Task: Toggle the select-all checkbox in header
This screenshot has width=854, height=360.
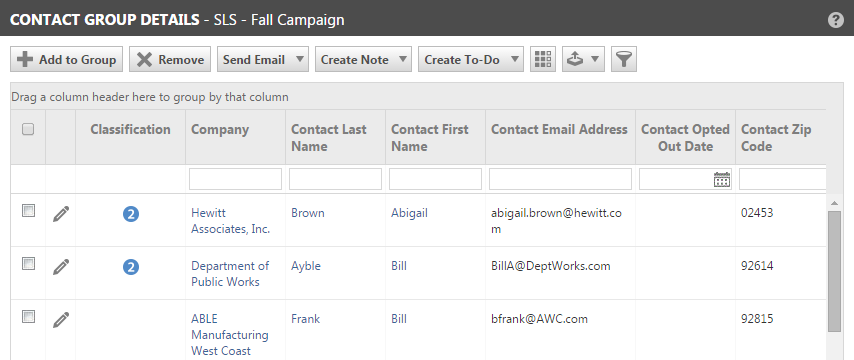Action: pos(28,129)
